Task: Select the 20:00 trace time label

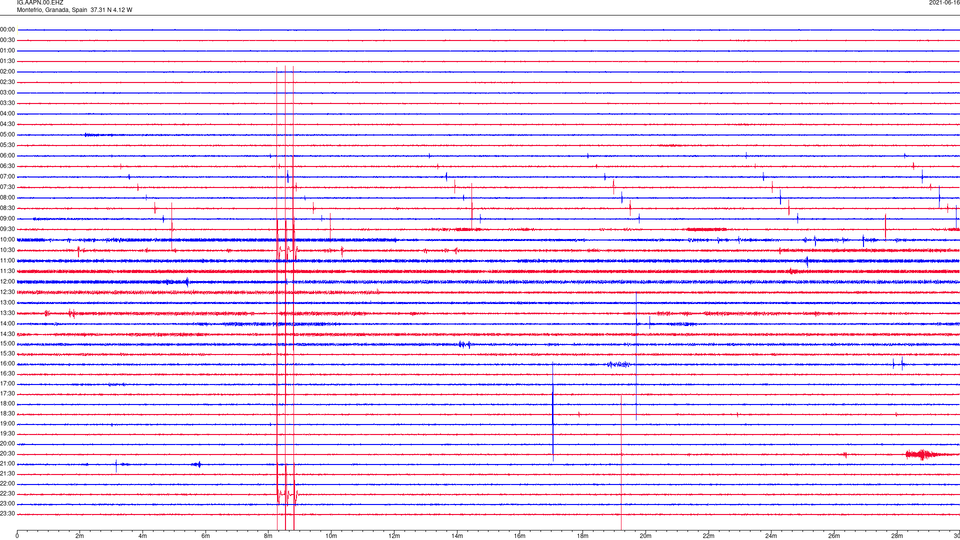Action: [x=7, y=443]
